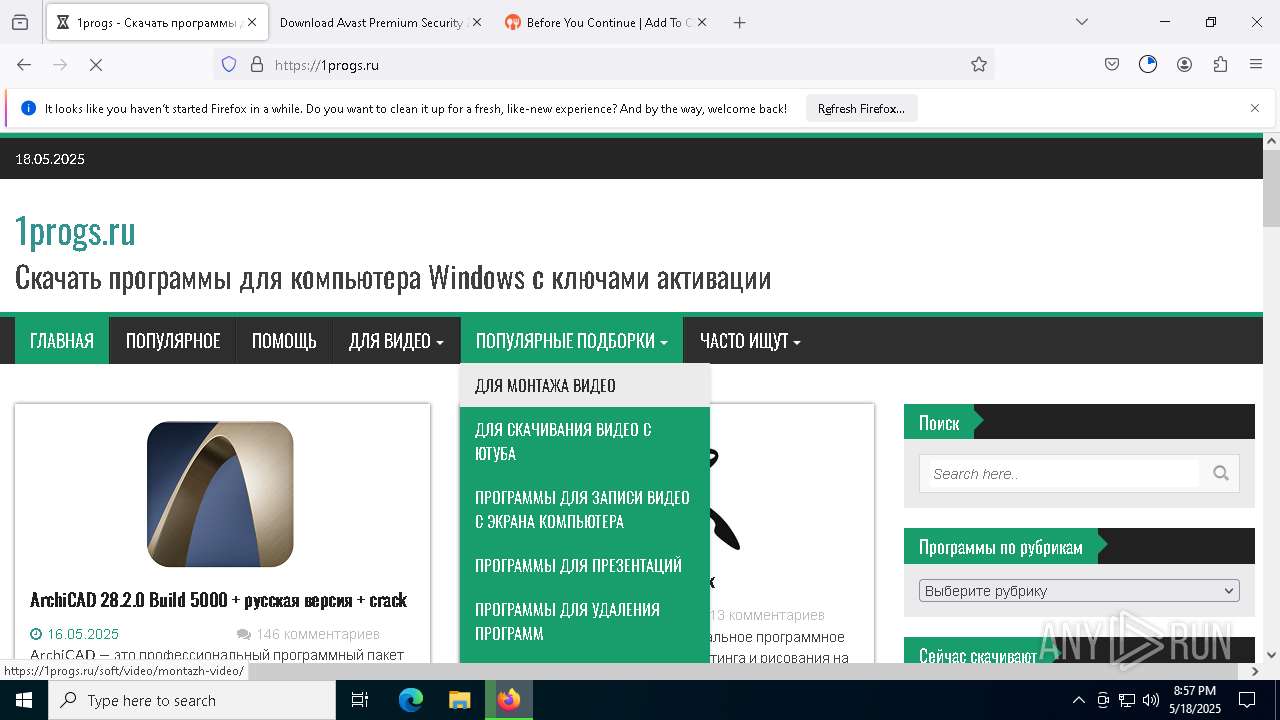The width and height of the screenshot is (1280, 720).
Task: Collapse ПОПУЛЯРНЫЕ ПОДБОРКИ dropdown menu
Action: point(571,341)
